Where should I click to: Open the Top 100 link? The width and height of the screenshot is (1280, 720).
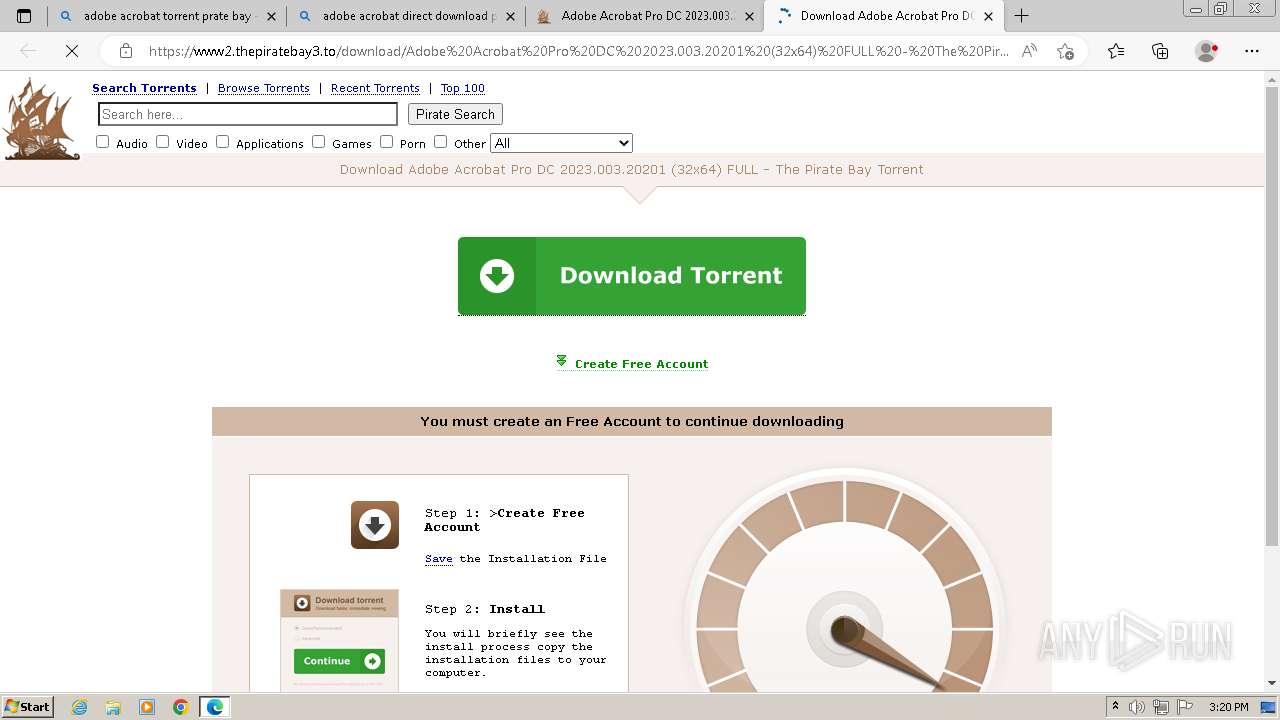coord(463,88)
